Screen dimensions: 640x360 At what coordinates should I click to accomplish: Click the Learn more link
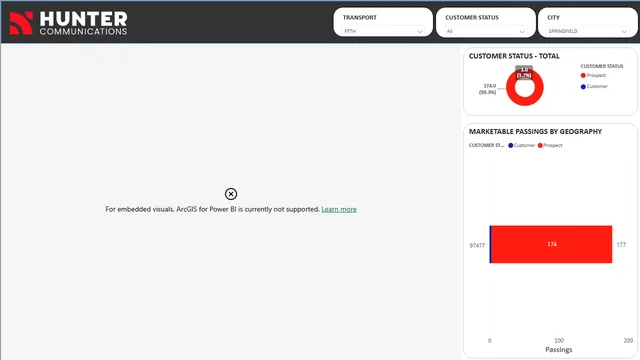coord(339,209)
